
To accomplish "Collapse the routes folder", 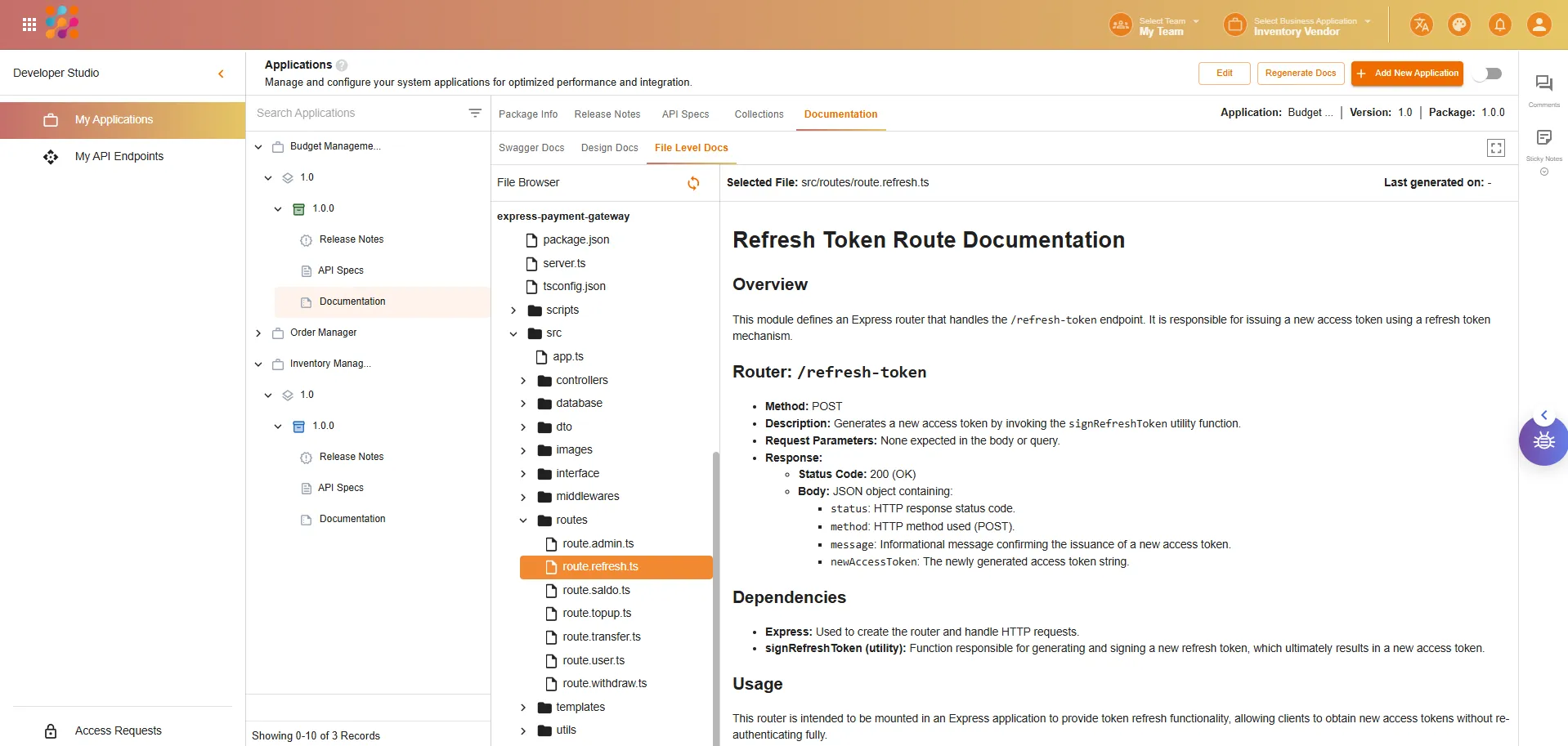I will click(523, 520).
